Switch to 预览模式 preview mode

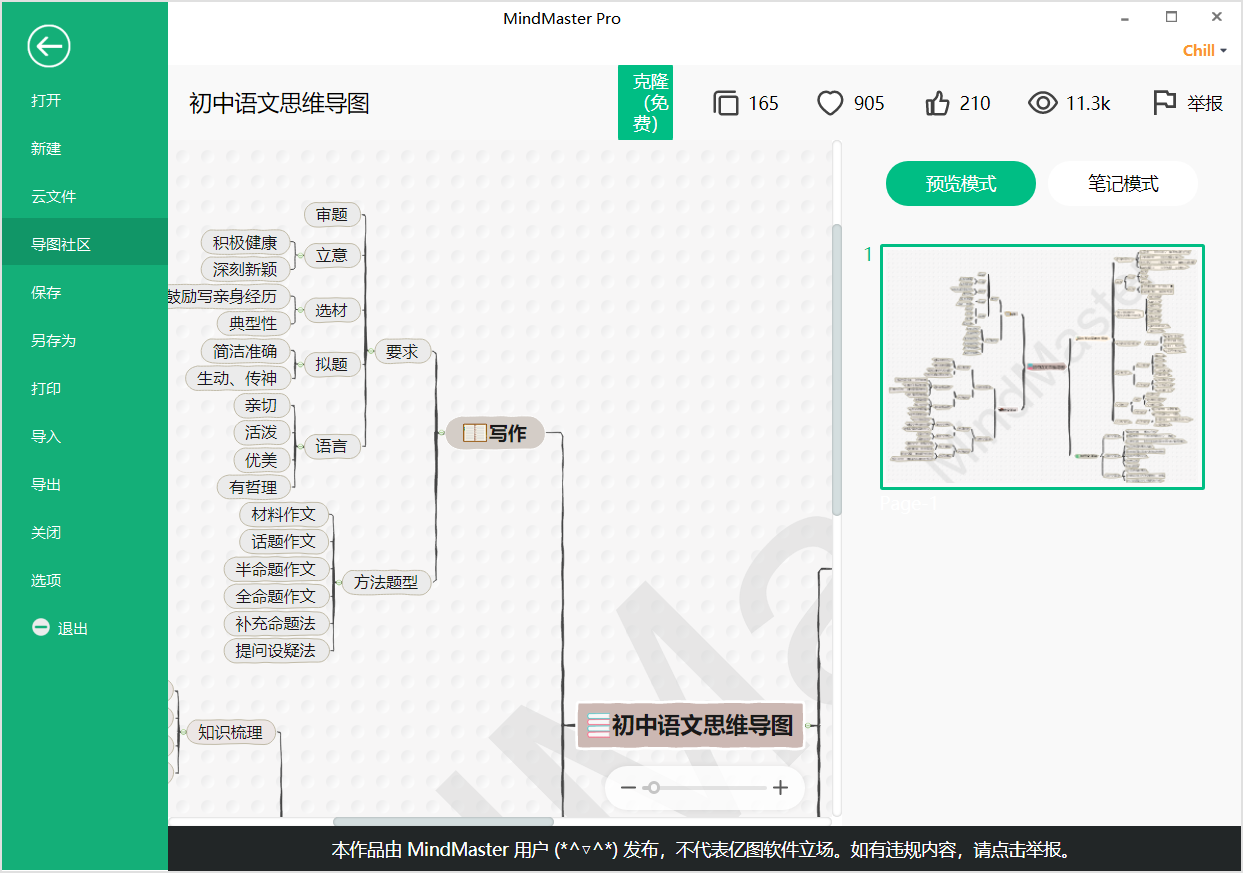(961, 184)
